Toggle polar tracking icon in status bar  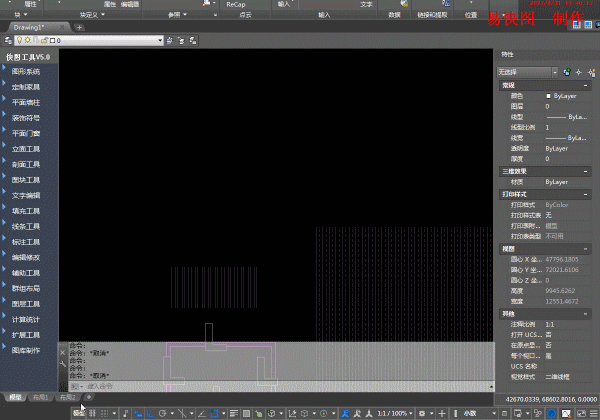tap(162, 413)
